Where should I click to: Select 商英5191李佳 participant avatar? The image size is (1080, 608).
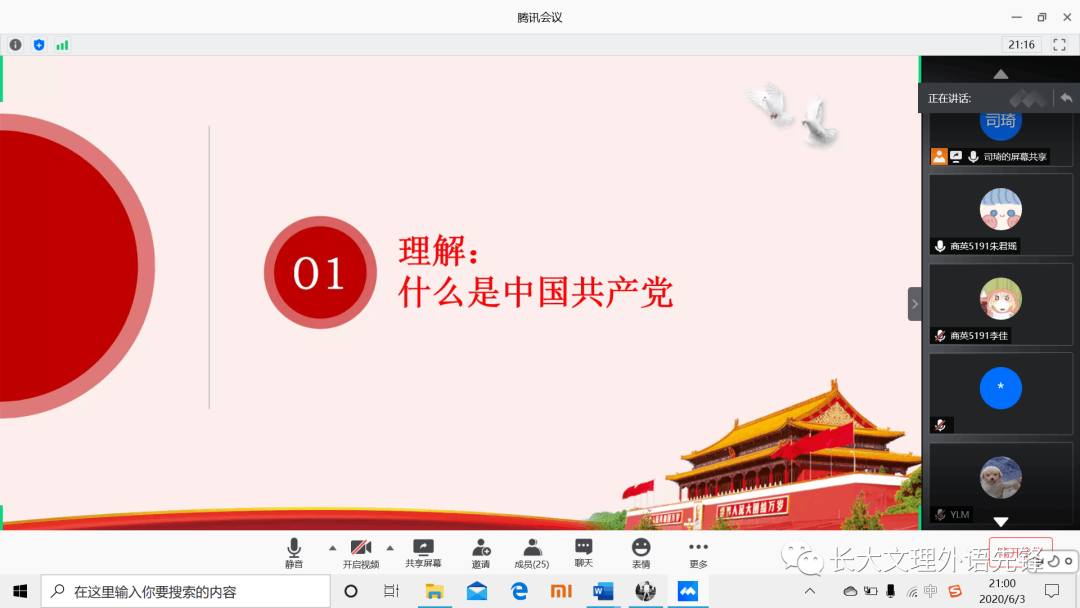[x=1001, y=298]
